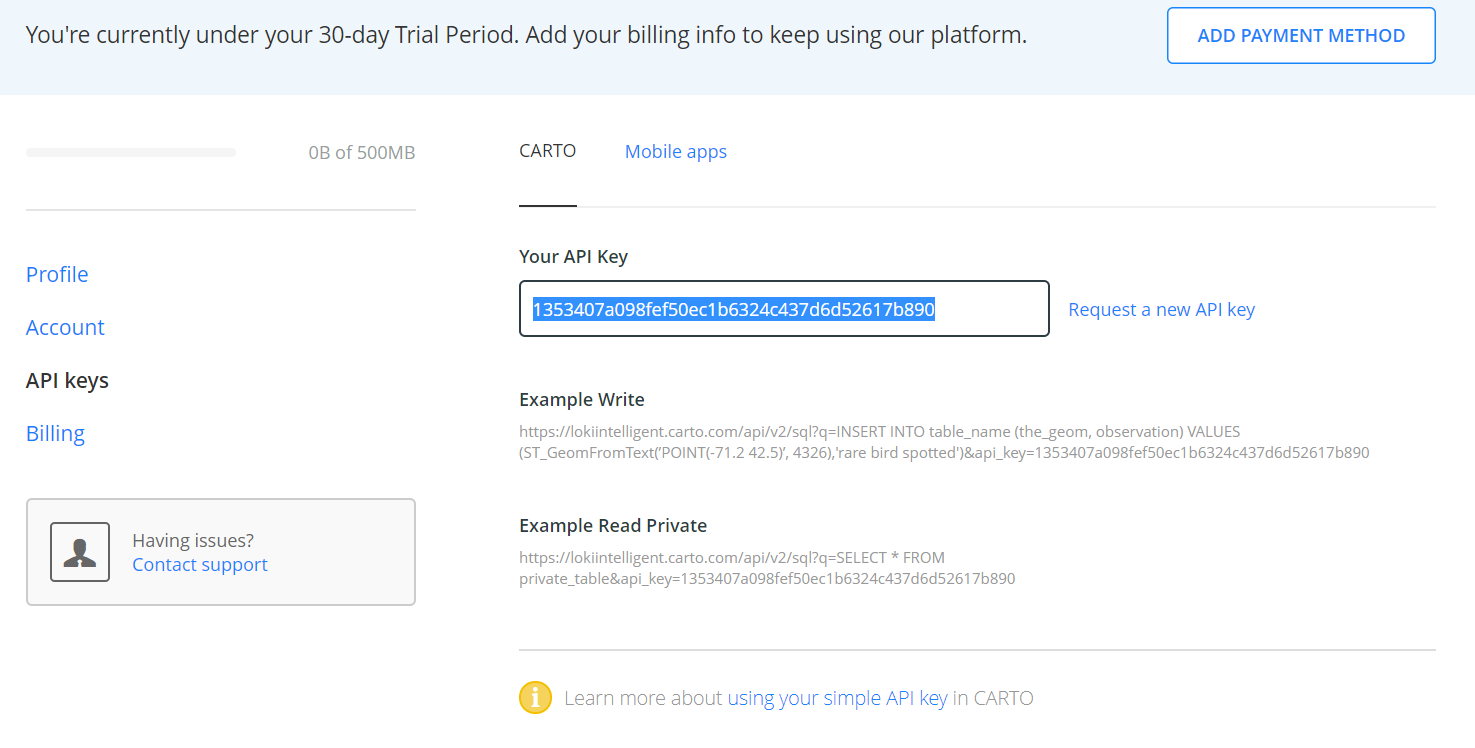This screenshot has width=1475, height=748.
Task: Select API keys in the sidebar
Action: tap(67, 380)
